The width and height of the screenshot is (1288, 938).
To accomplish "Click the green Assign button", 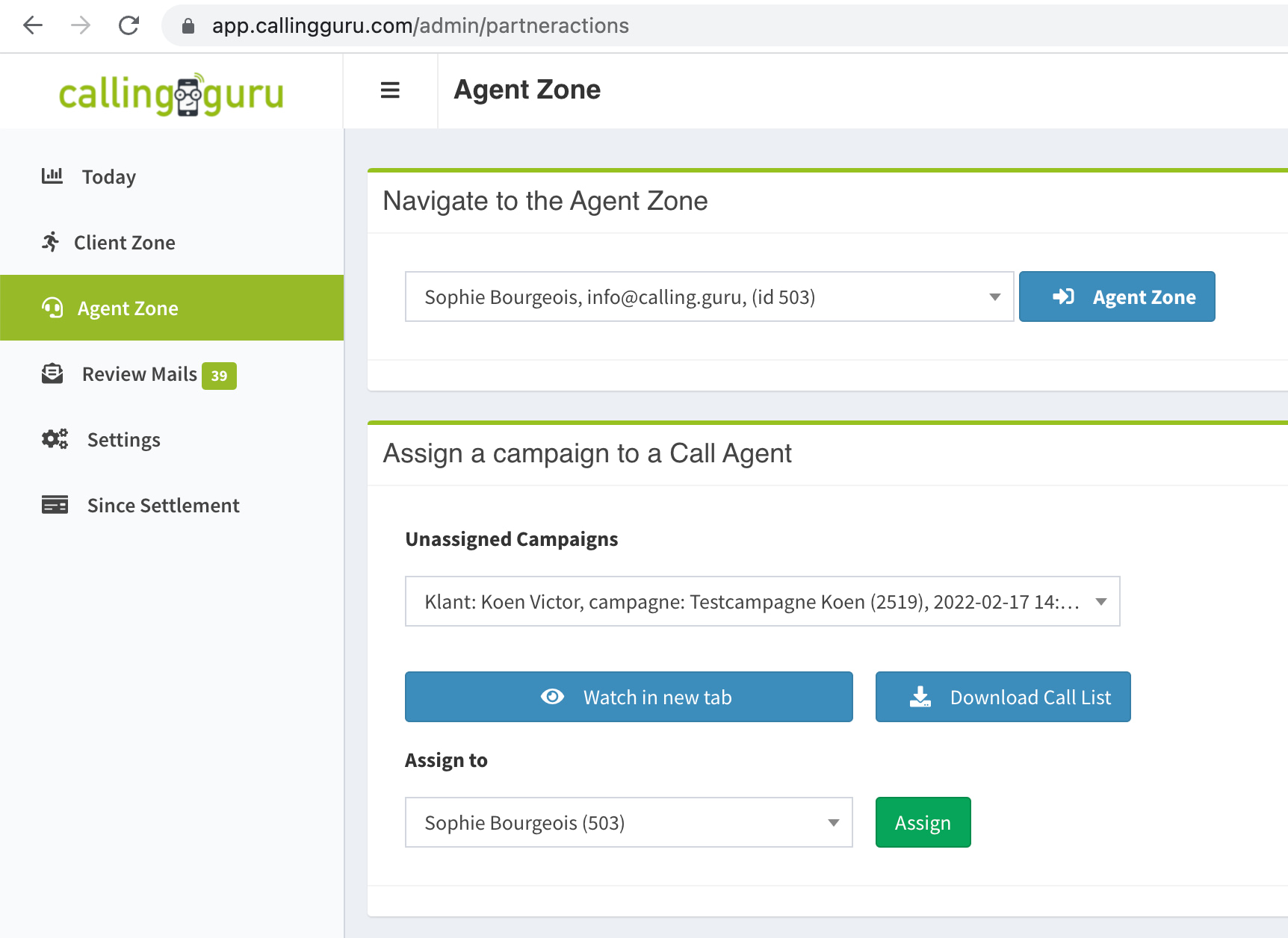I will (923, 823).
